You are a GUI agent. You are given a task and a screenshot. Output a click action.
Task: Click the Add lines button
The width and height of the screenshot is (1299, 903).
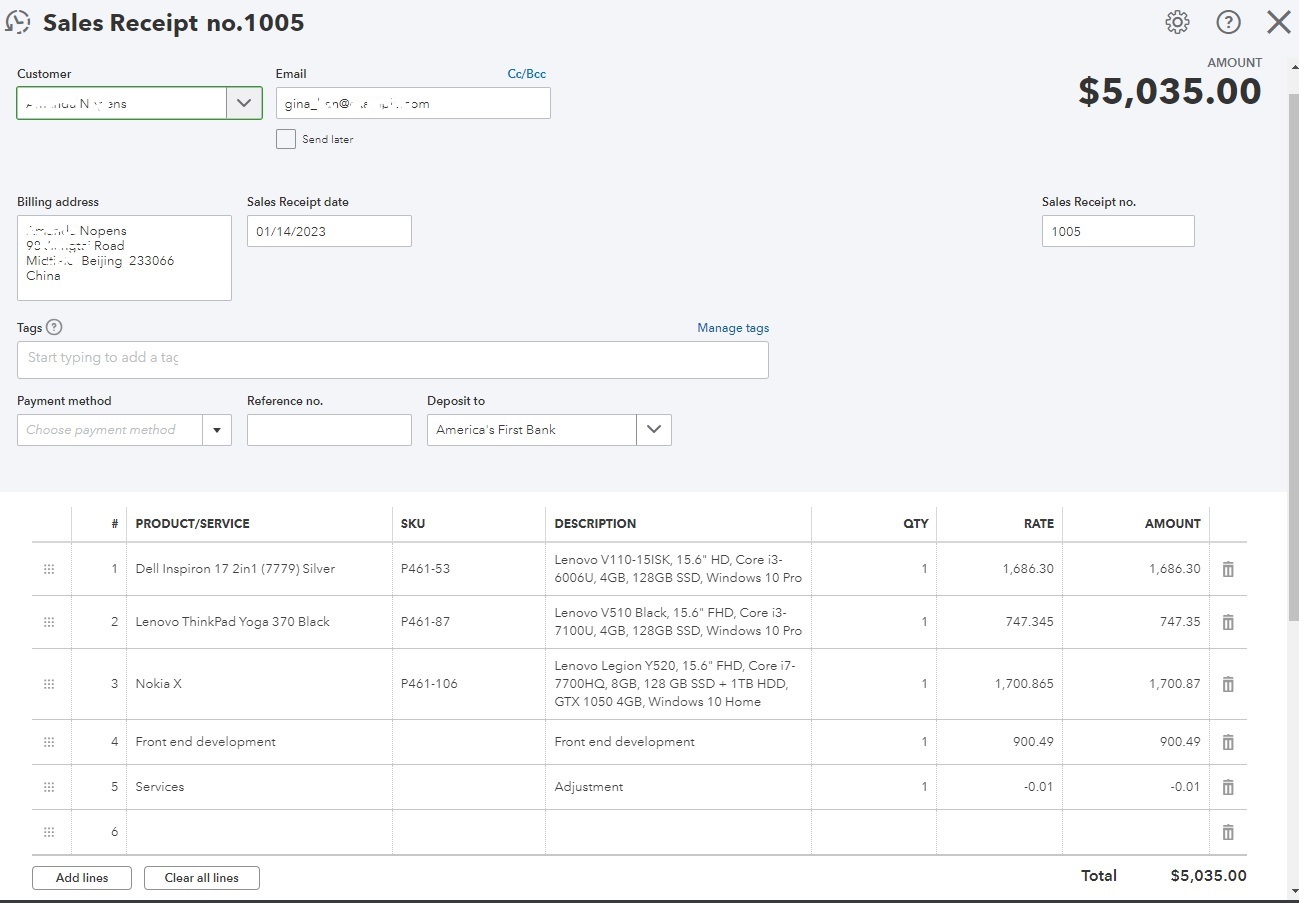coord(82,878)
